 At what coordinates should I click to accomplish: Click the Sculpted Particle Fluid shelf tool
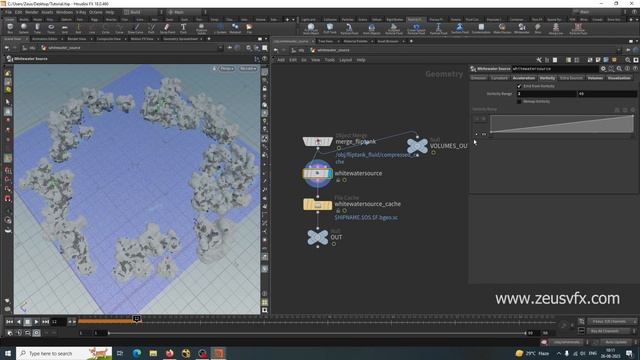pyautogui.click(x=393, y=29)
